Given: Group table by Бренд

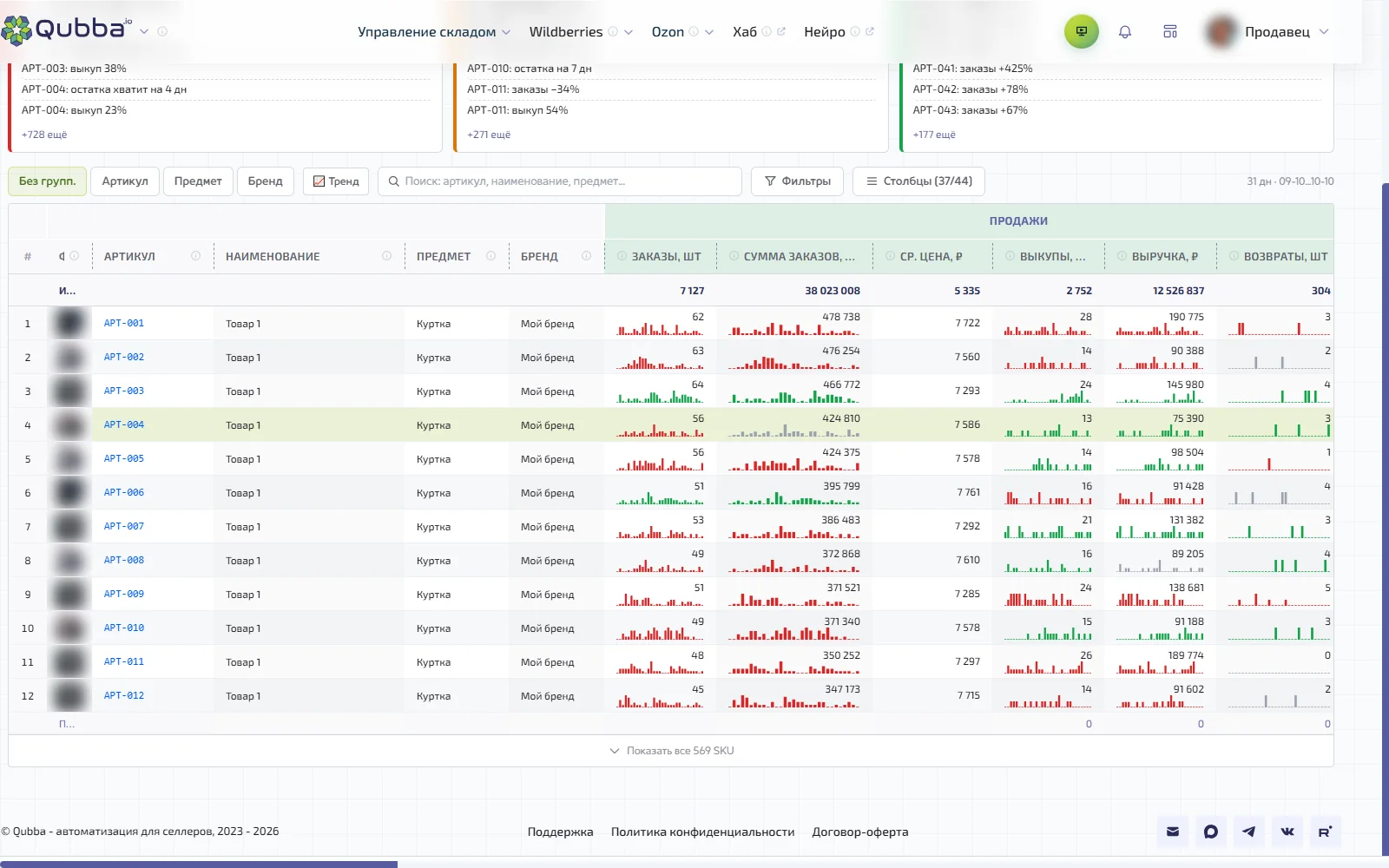Looking at the screenshot, I should 266,181.
